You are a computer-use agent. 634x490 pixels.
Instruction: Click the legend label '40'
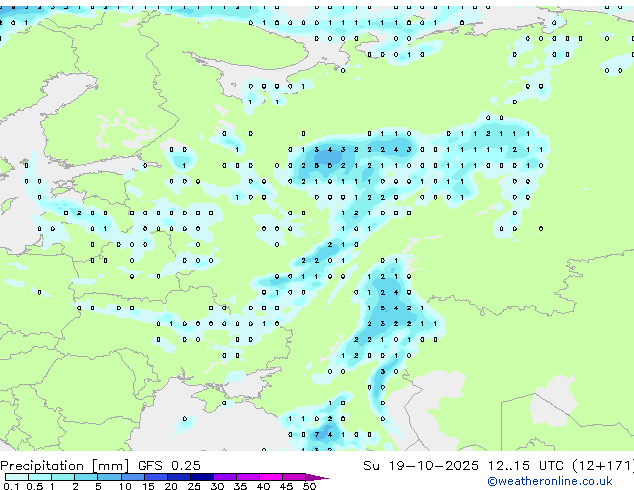(263, 486)
